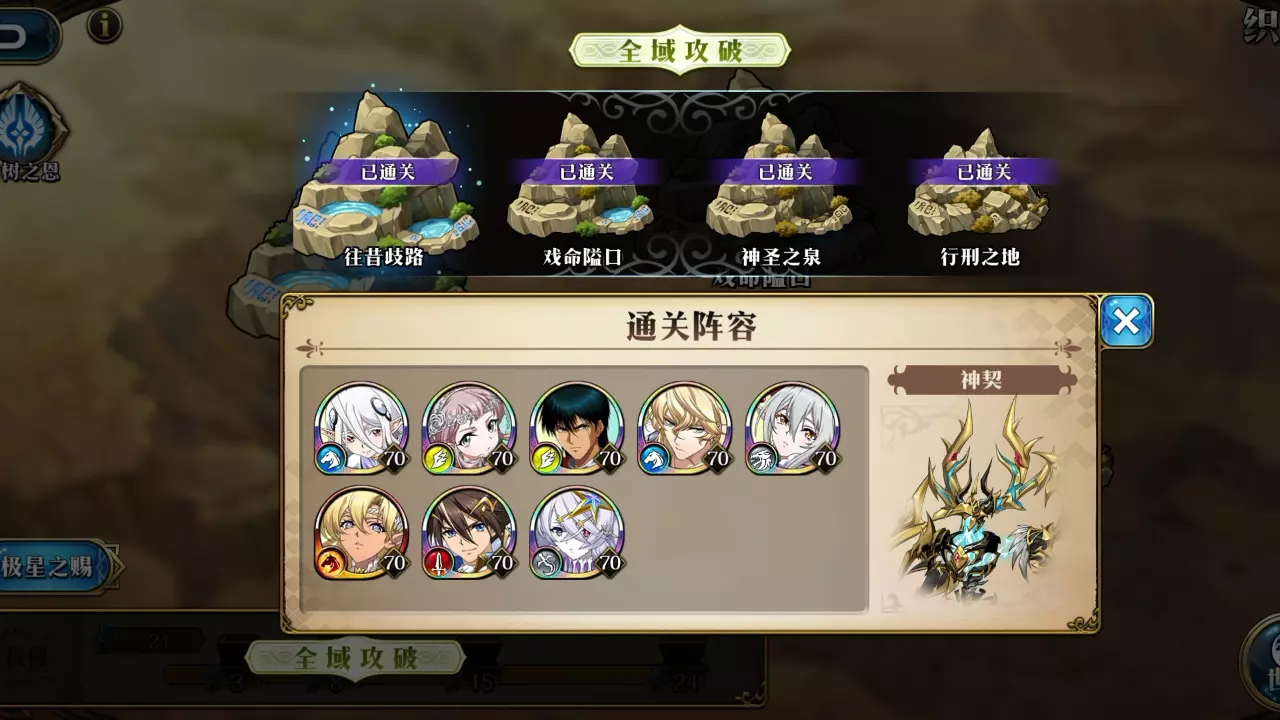1280x720 pixels.
Task: Open the info icon at top left
Action: (105, 23)
